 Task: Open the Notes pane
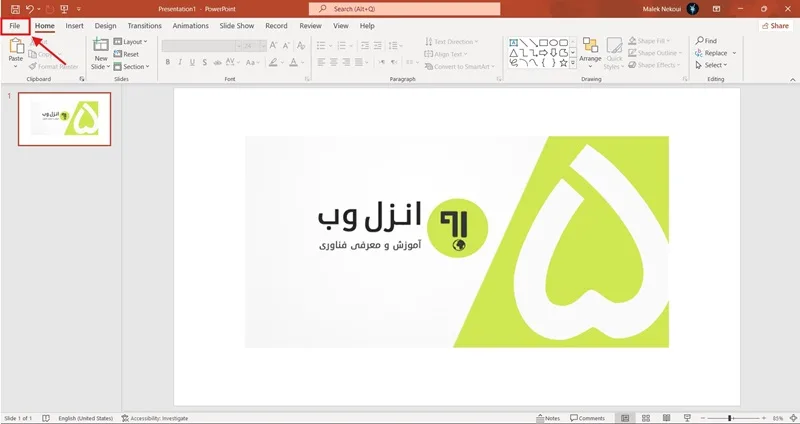(548, 418)
